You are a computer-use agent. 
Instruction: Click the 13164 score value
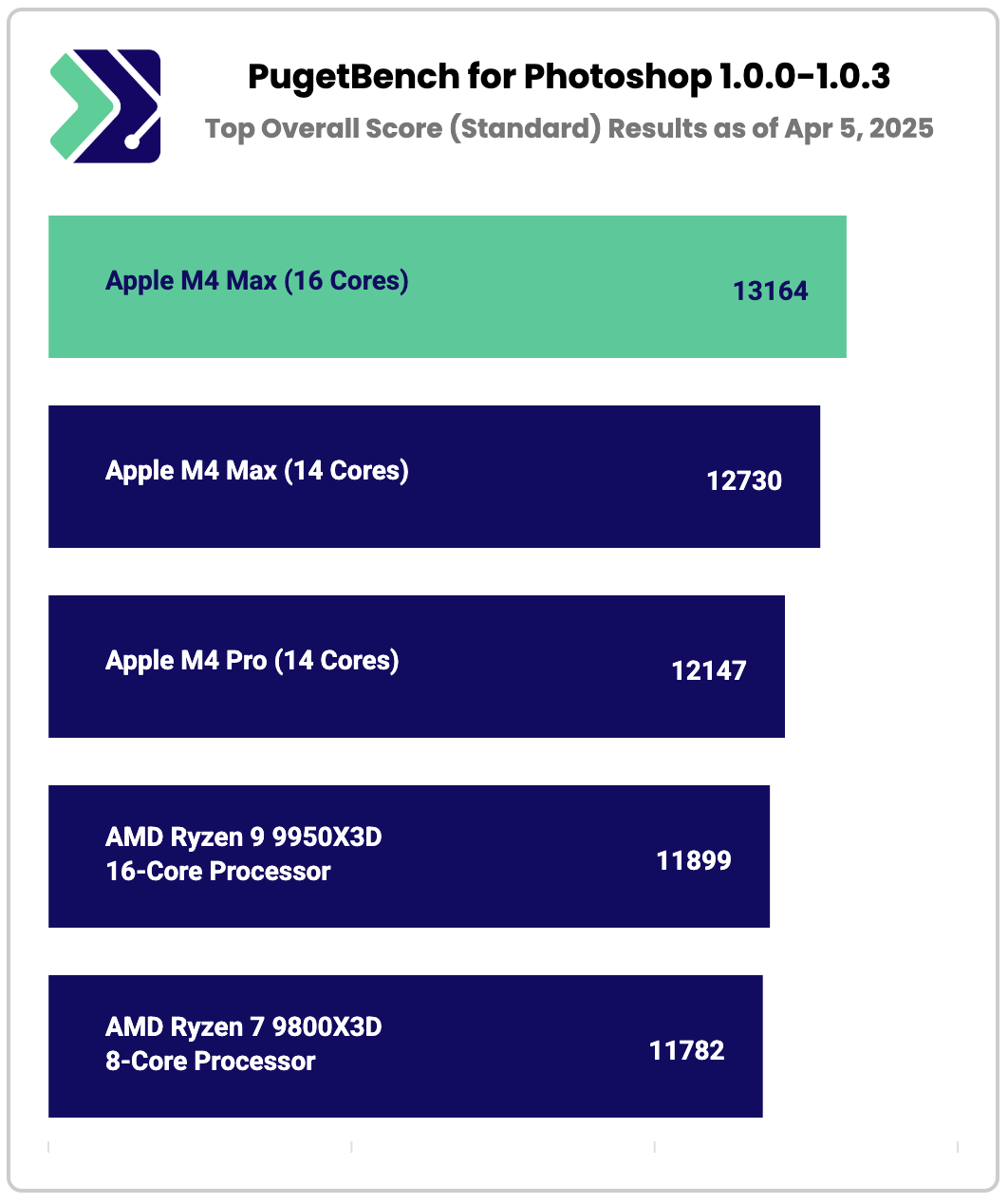[x=771, y=291]
